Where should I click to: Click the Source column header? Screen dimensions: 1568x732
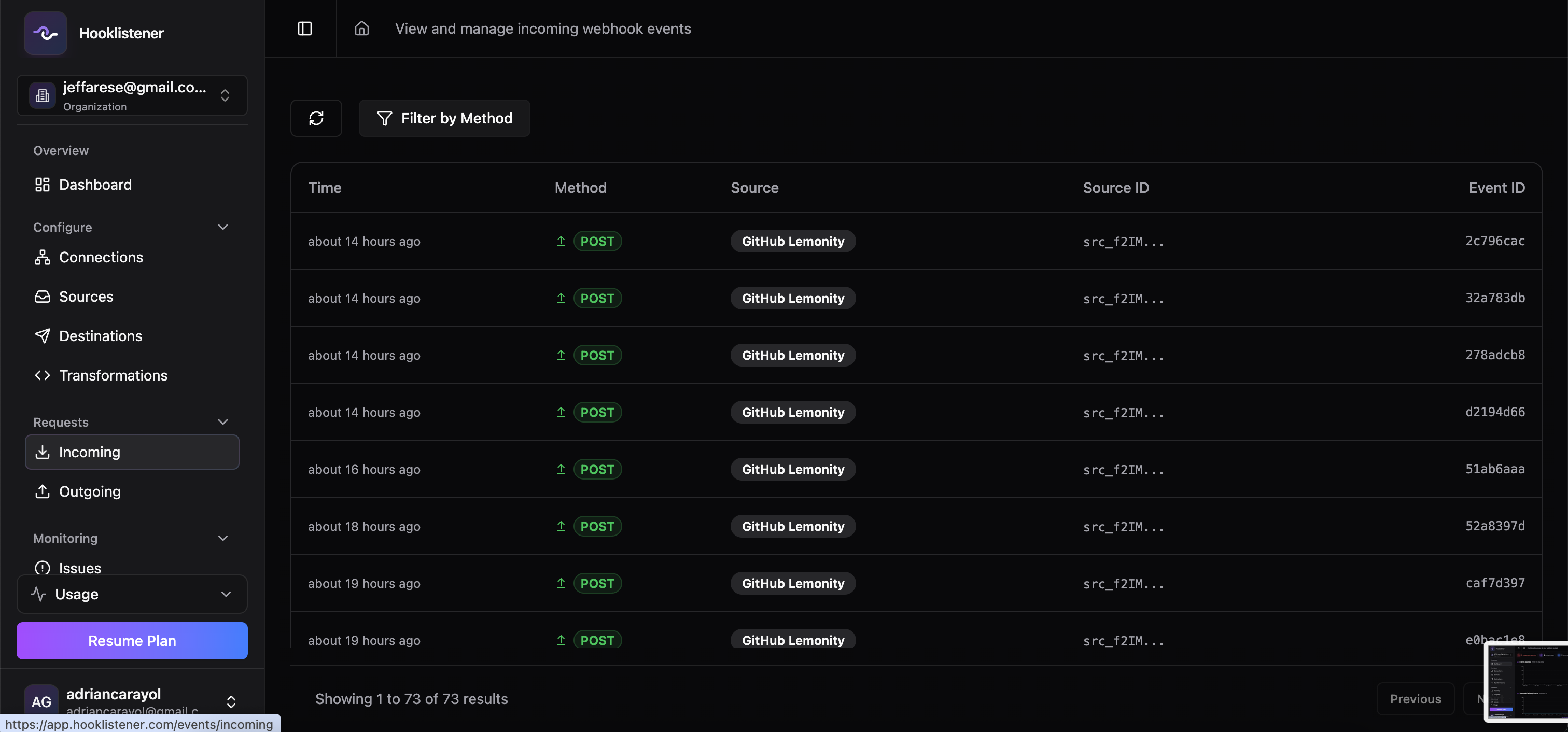(x=754, y=188)
